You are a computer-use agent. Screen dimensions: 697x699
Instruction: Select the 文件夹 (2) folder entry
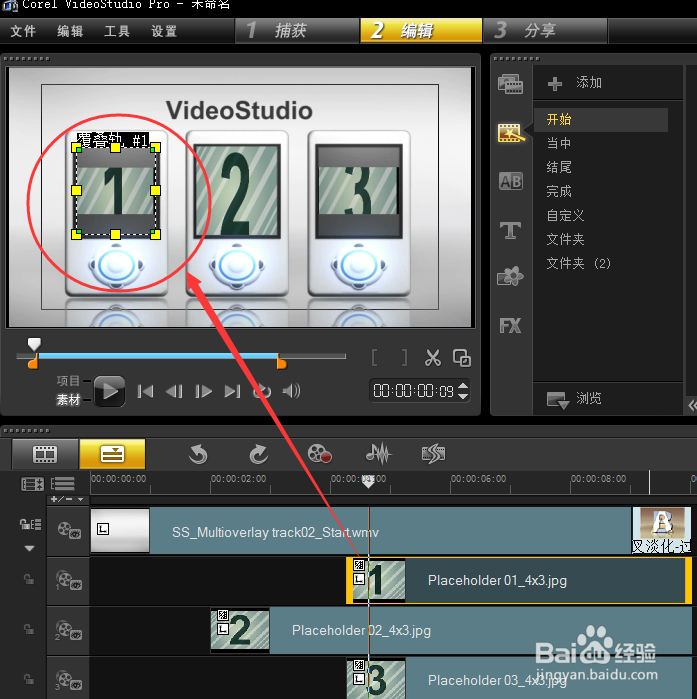coord(578,263)
